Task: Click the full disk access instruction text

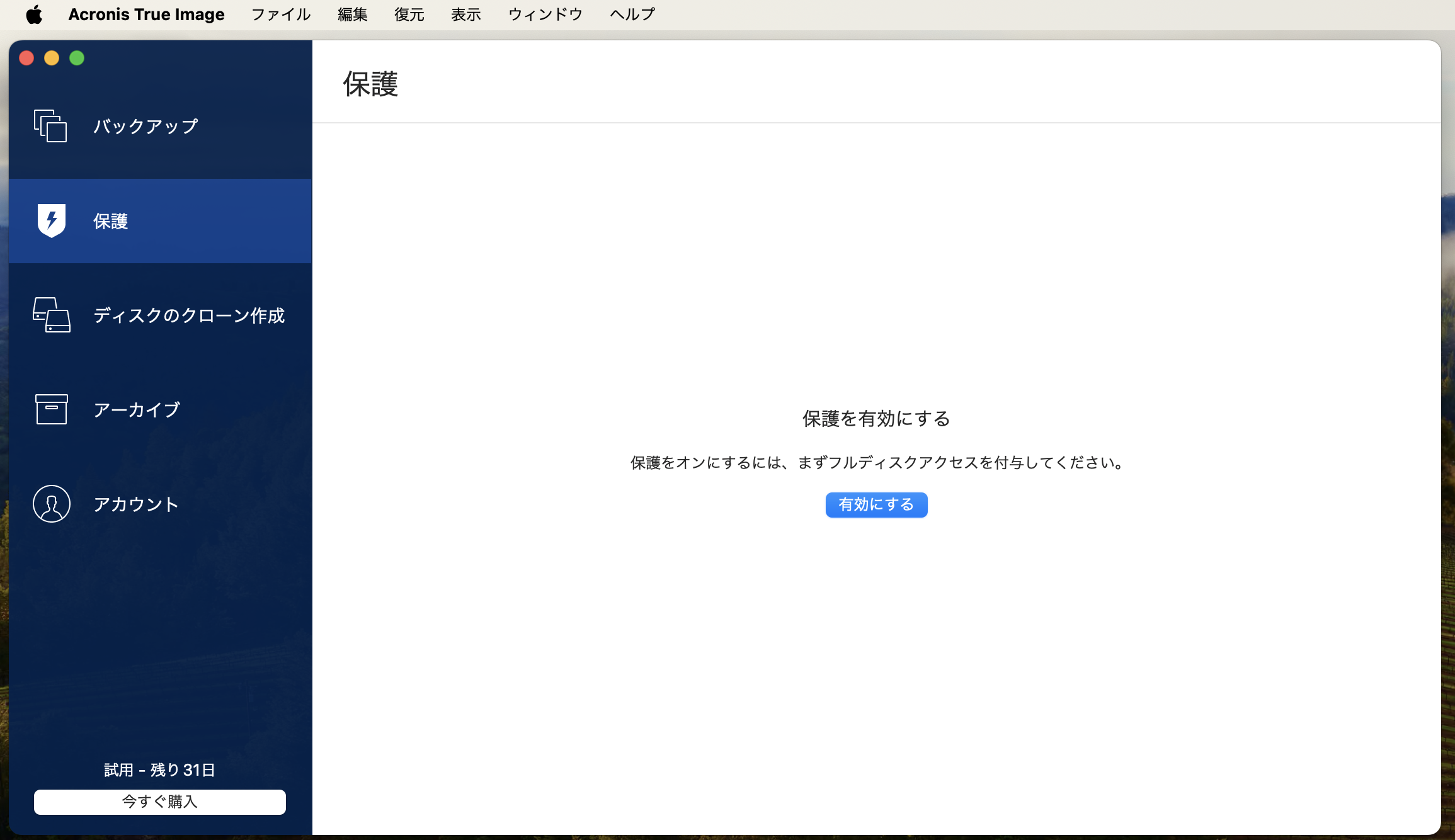Action: point(876,463)
